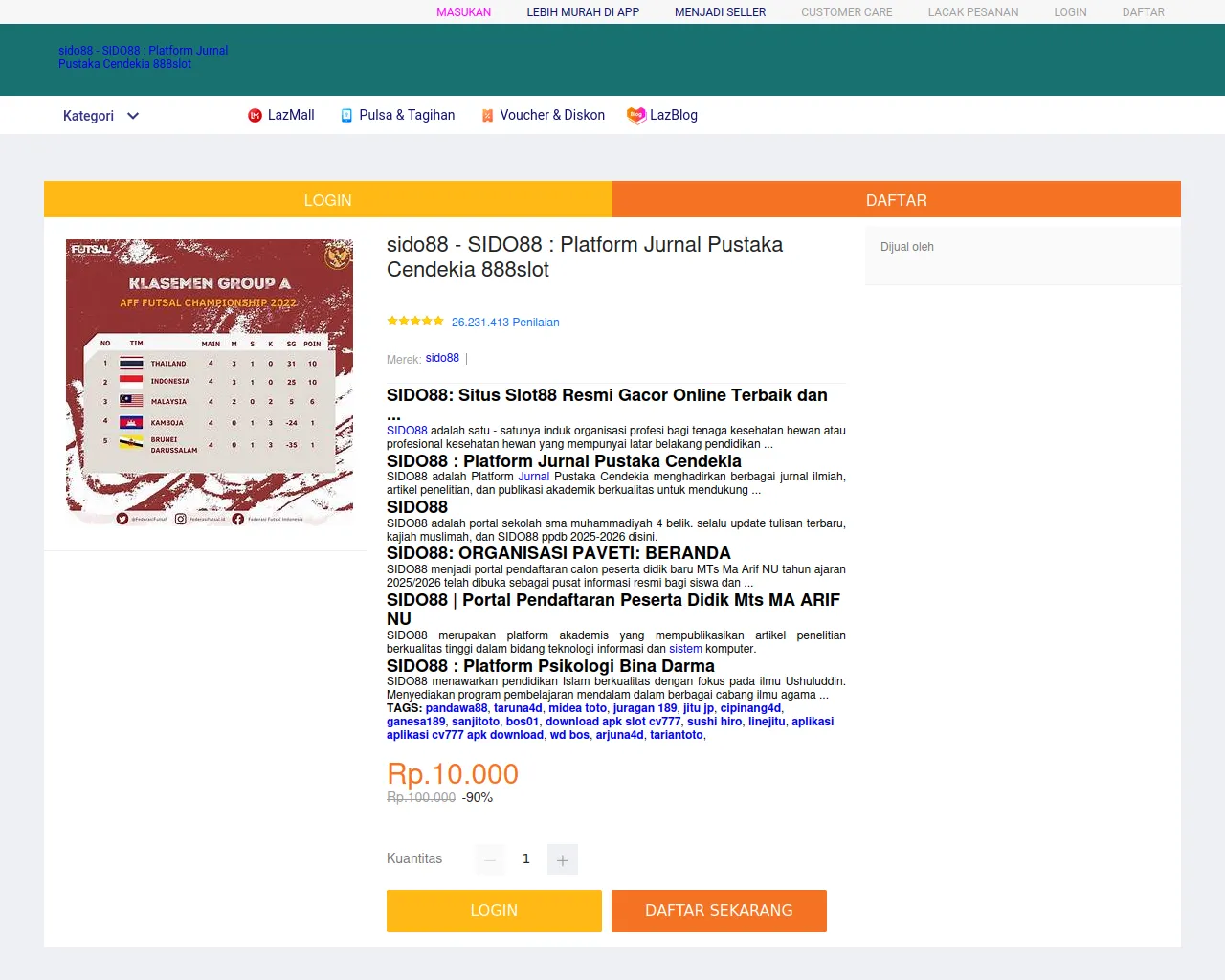1225x980 pixels.
Task: Click the Pulsa & Tagihan phone icon
Action: point(346,116)
